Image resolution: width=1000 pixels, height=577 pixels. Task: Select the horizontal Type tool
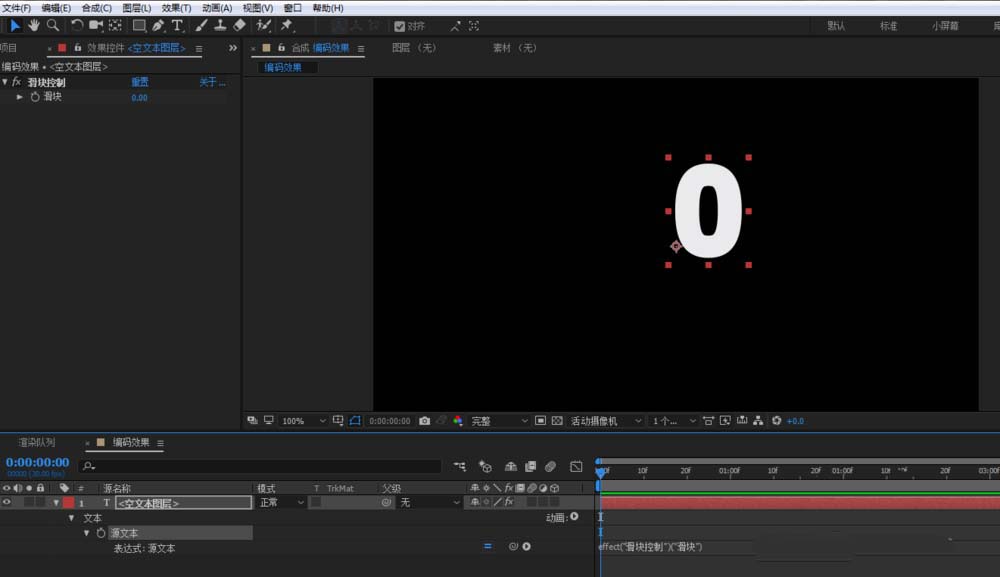click(x=177, y=25)
